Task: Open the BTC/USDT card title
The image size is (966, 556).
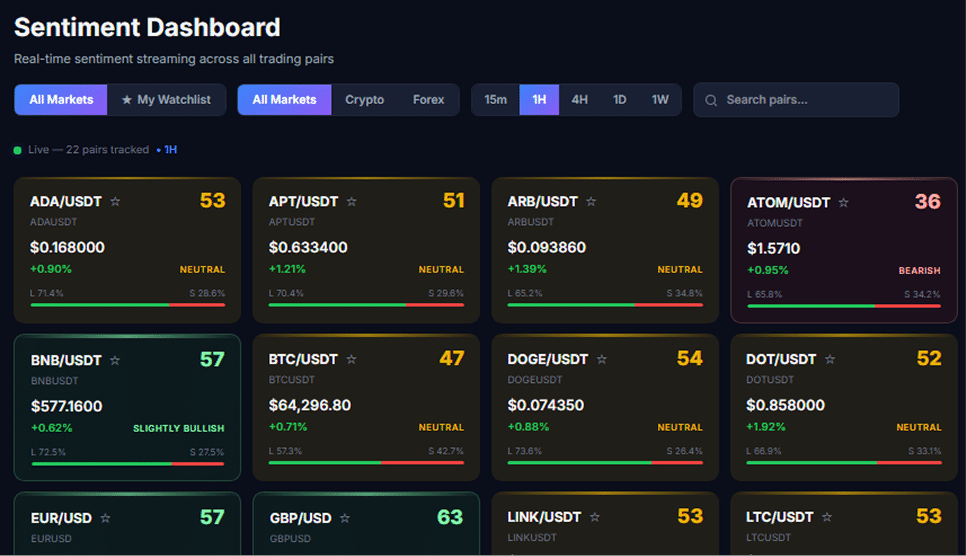Action: click(x=303, y=359)
